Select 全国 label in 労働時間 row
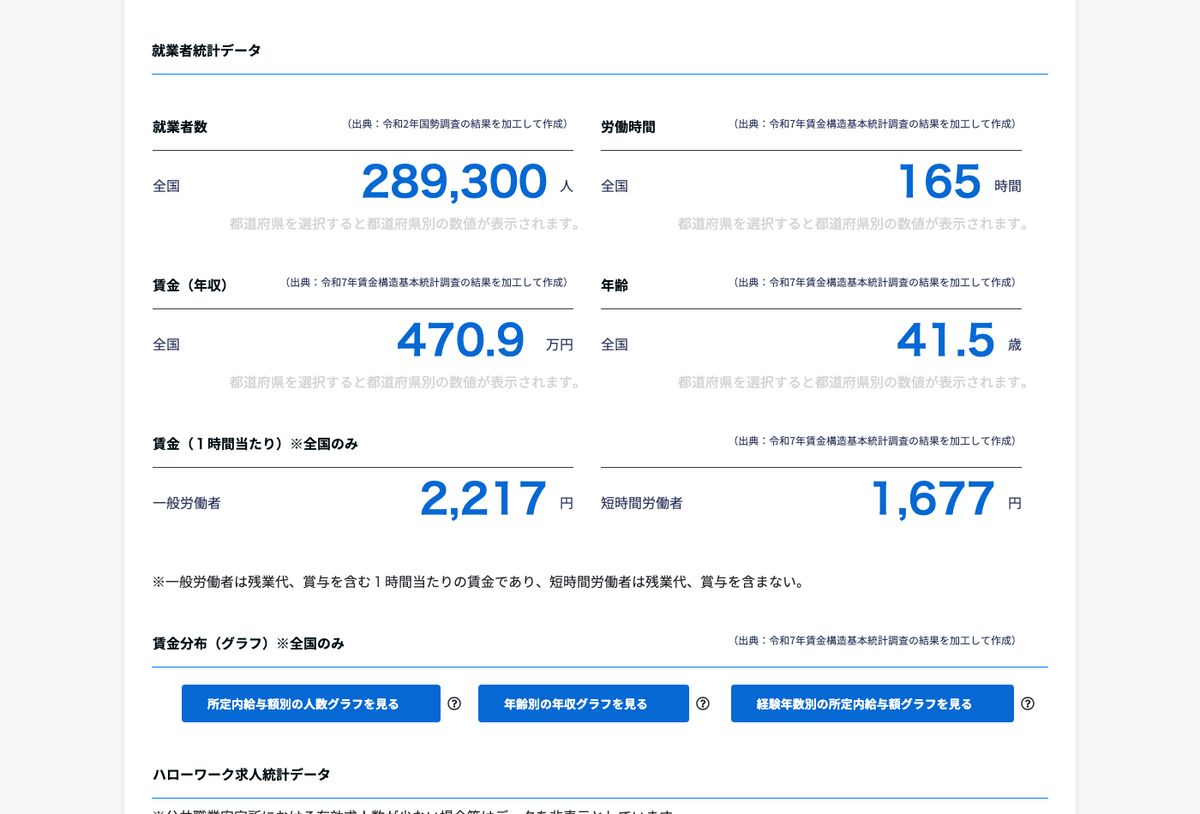 [x=614, y=186]
